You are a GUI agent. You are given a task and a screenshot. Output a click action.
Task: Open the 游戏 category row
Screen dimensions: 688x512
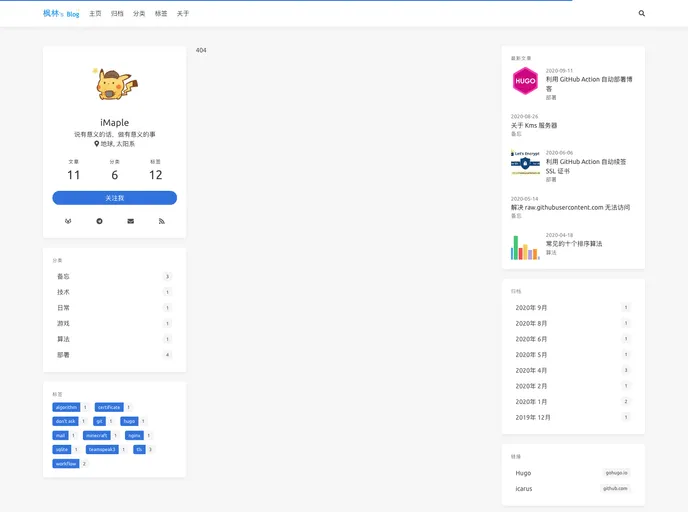(x=115, y=323)
